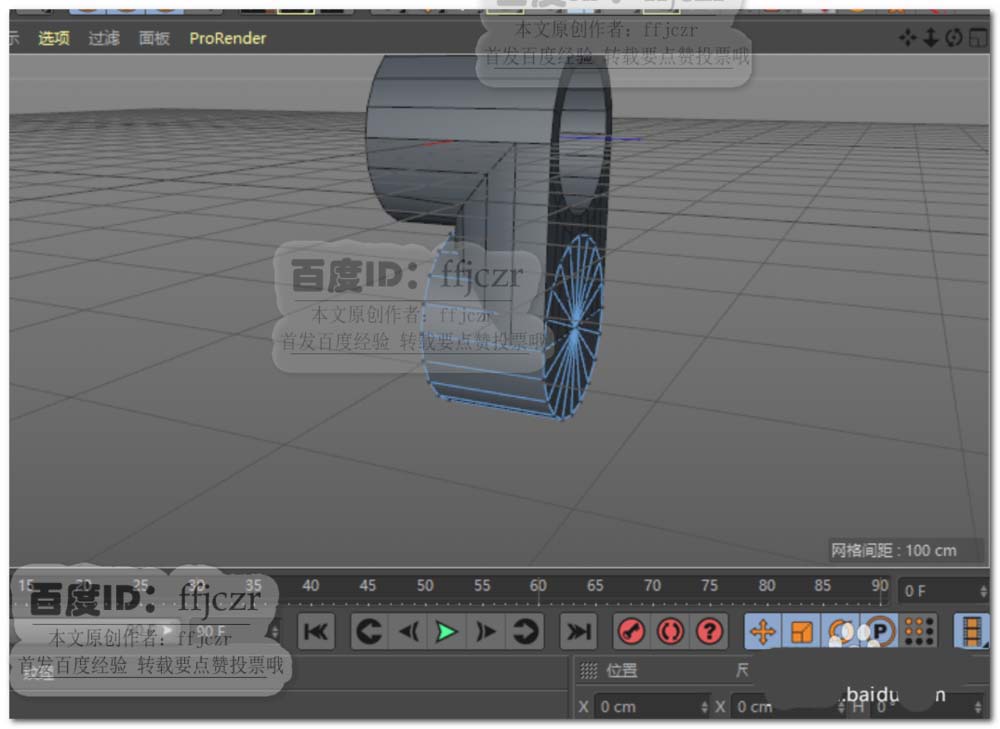Viewport: 1000px width, 729px height.
Task: Open the ProRender viewport menu
Action: (228, 38)
